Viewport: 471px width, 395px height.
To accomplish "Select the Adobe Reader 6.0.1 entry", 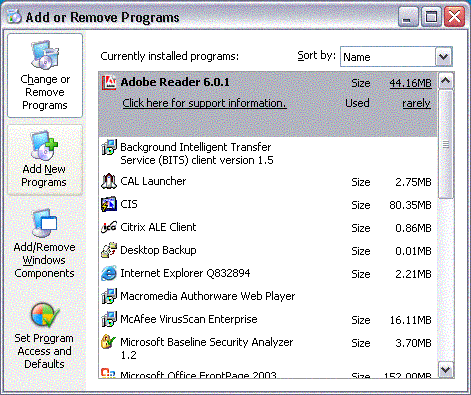I will coord(268,104).
